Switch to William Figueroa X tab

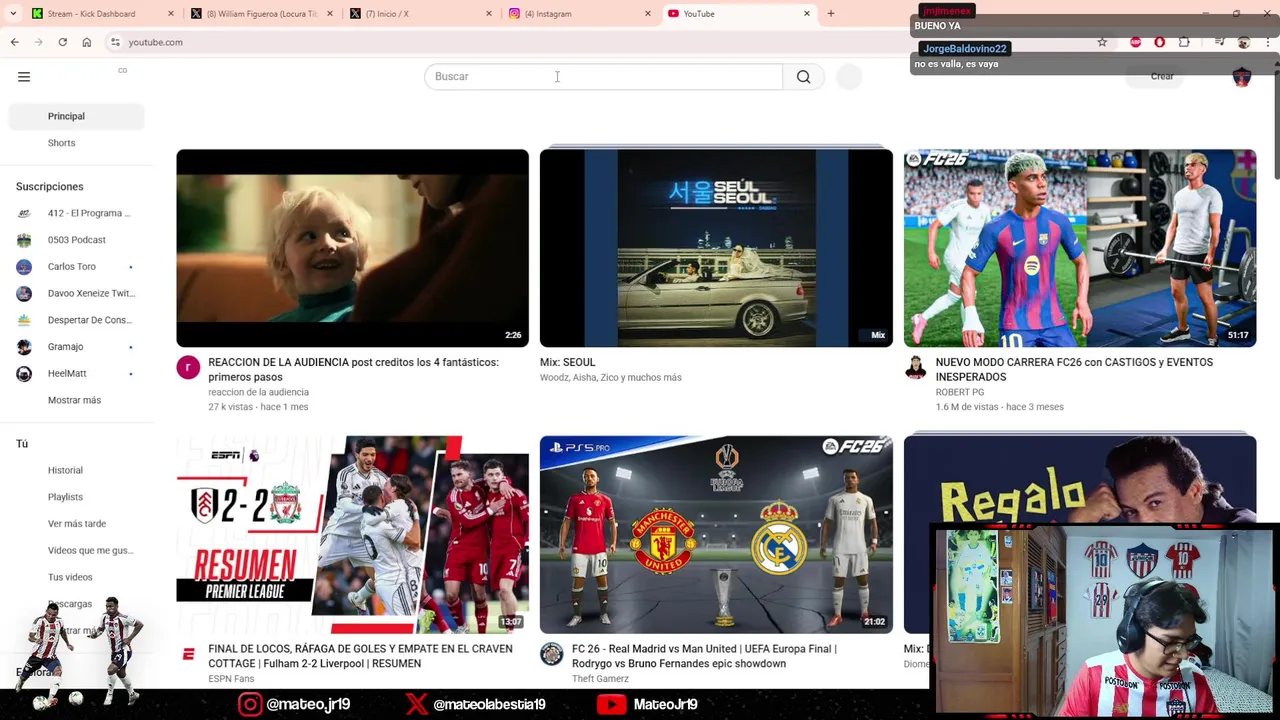(262, 14)
